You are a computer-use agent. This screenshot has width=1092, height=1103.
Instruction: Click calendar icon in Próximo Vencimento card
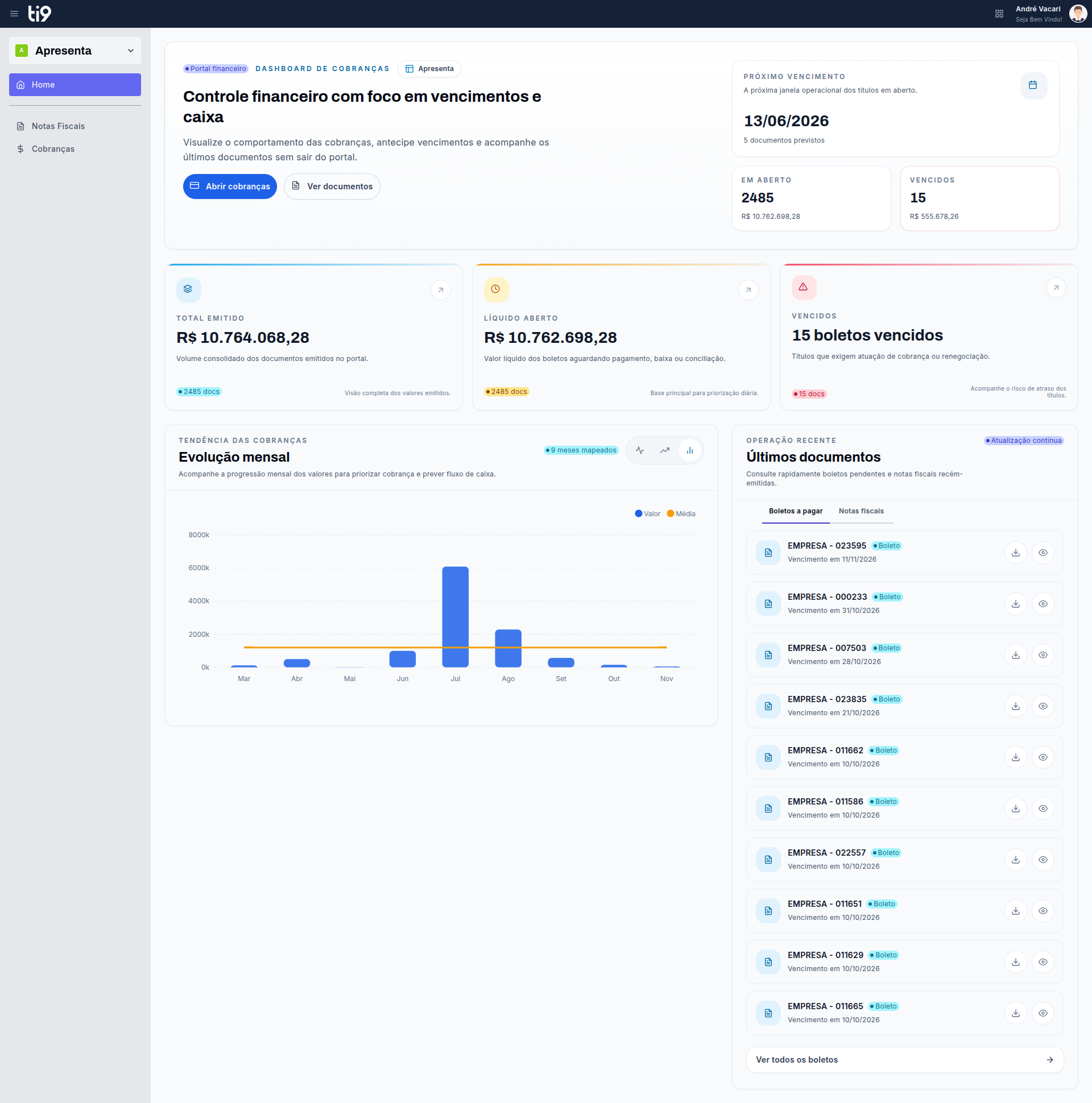tap(1033, 85)
